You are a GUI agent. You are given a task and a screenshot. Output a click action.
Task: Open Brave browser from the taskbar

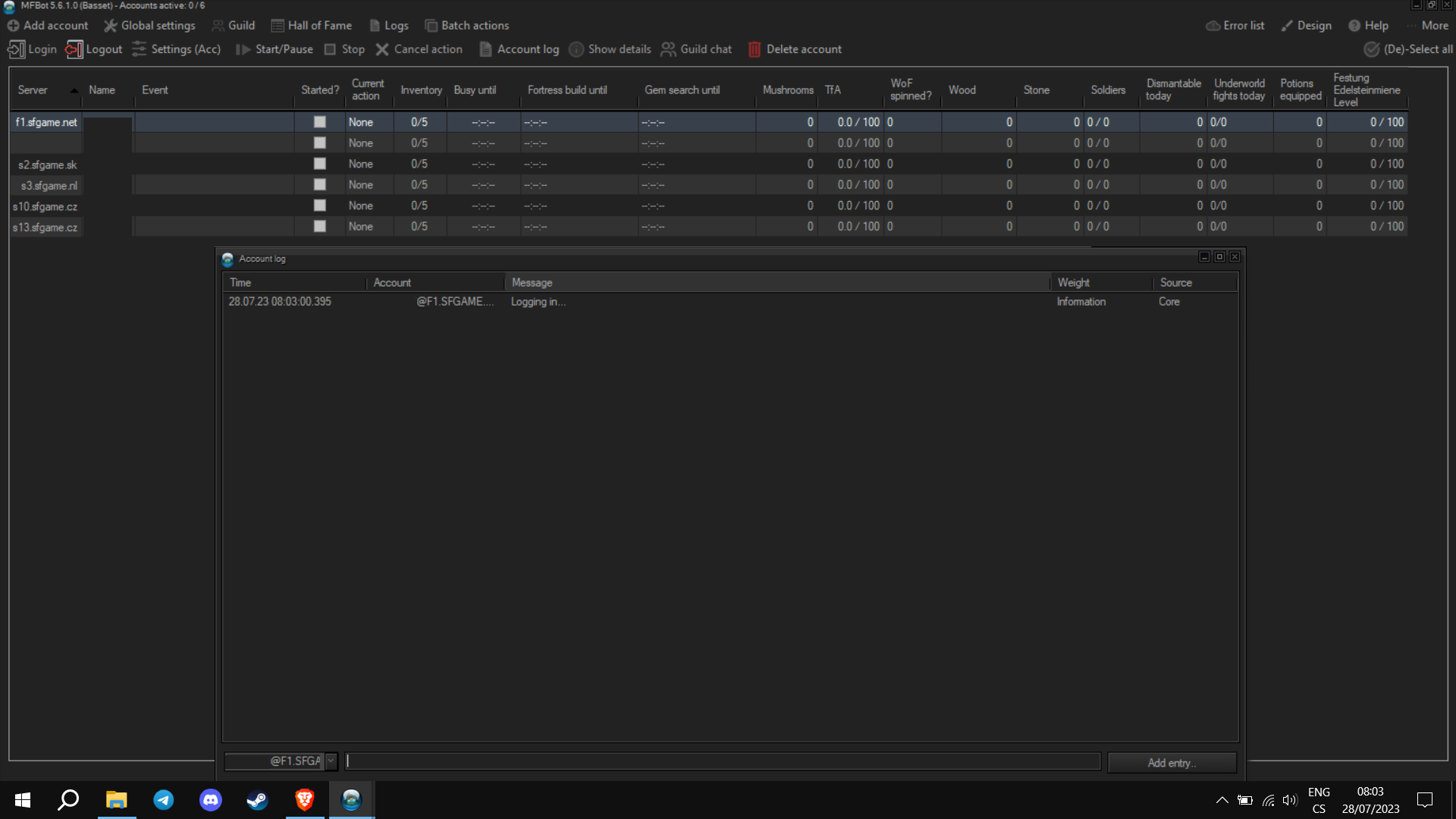tap(305, 800)
